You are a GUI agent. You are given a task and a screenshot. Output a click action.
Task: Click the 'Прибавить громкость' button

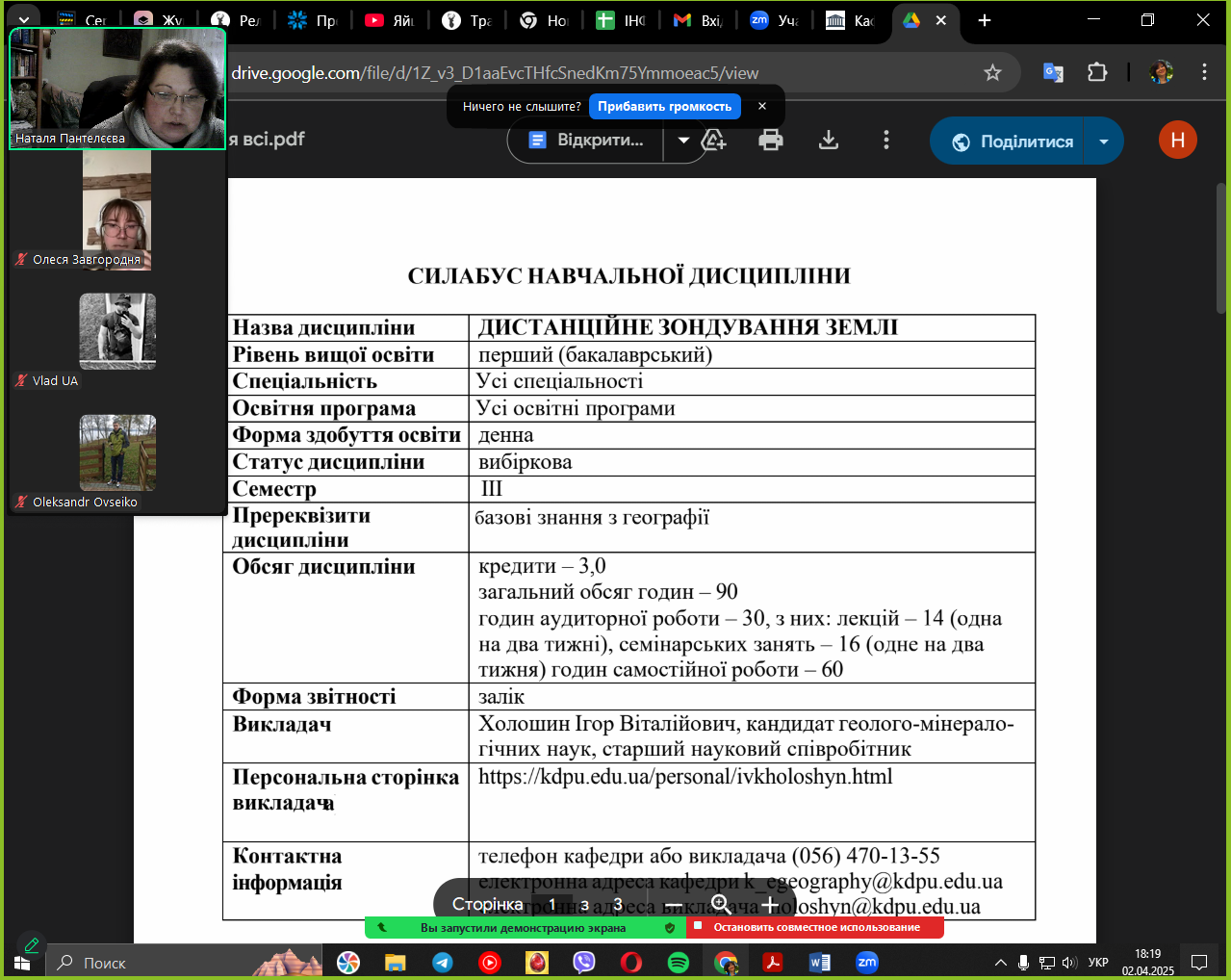[x=664, y=106]
